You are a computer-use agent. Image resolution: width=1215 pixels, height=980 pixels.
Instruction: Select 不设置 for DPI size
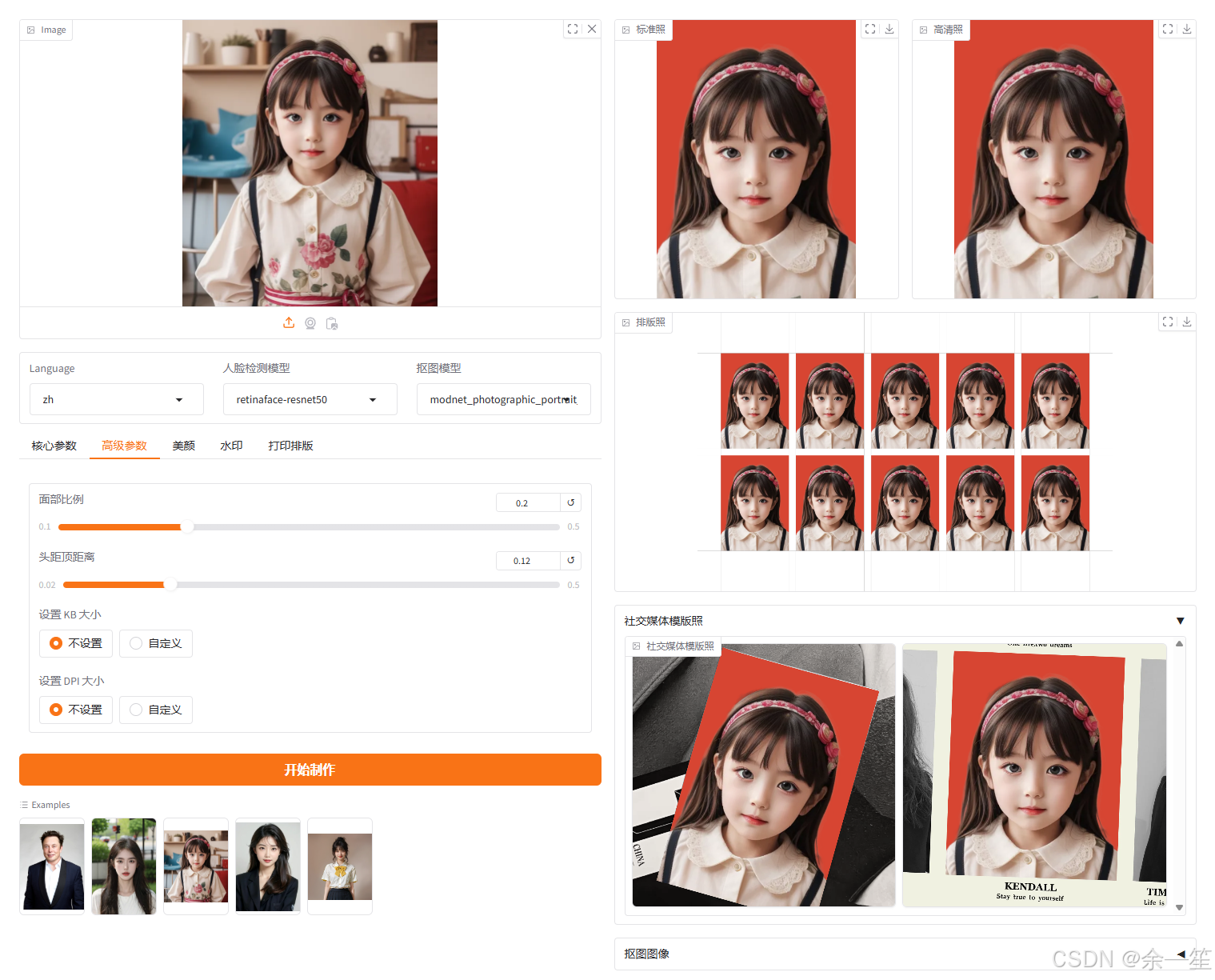tap(76, 710)
